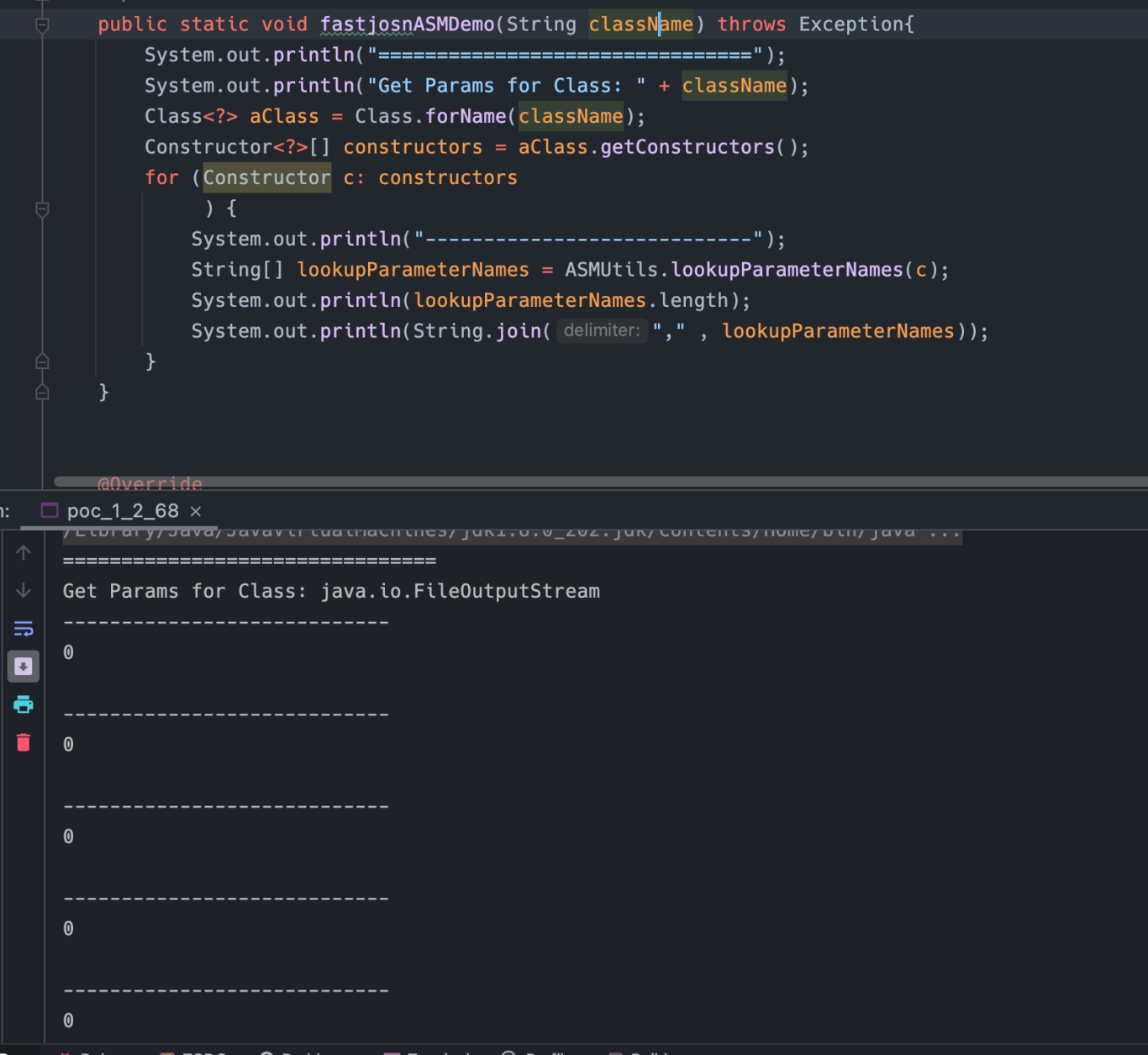The height and width of the screenshot is (1055, 1148).
Task: Click the Print console output icon
Action: (24, 704)
